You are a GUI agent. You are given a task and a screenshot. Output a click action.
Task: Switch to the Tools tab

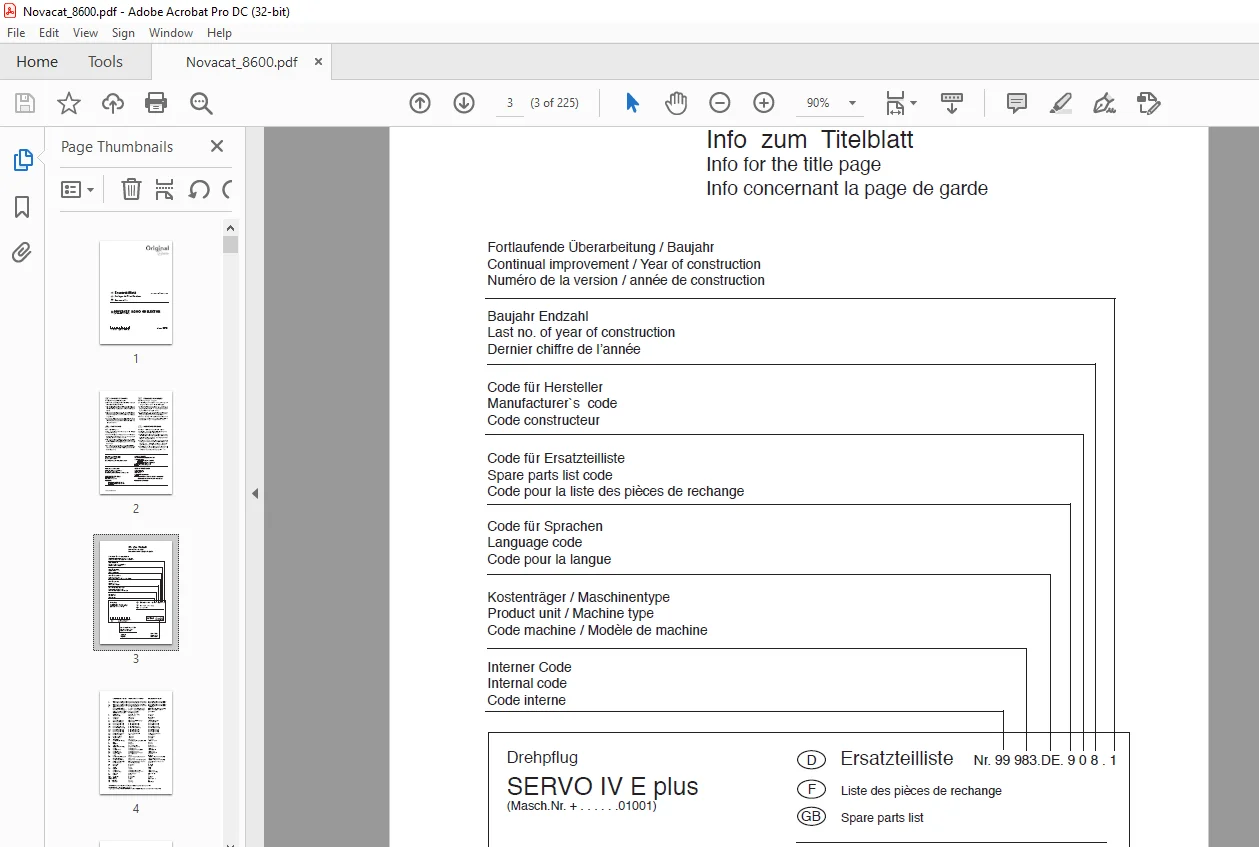pyautogui.click(x=105, y=62)
